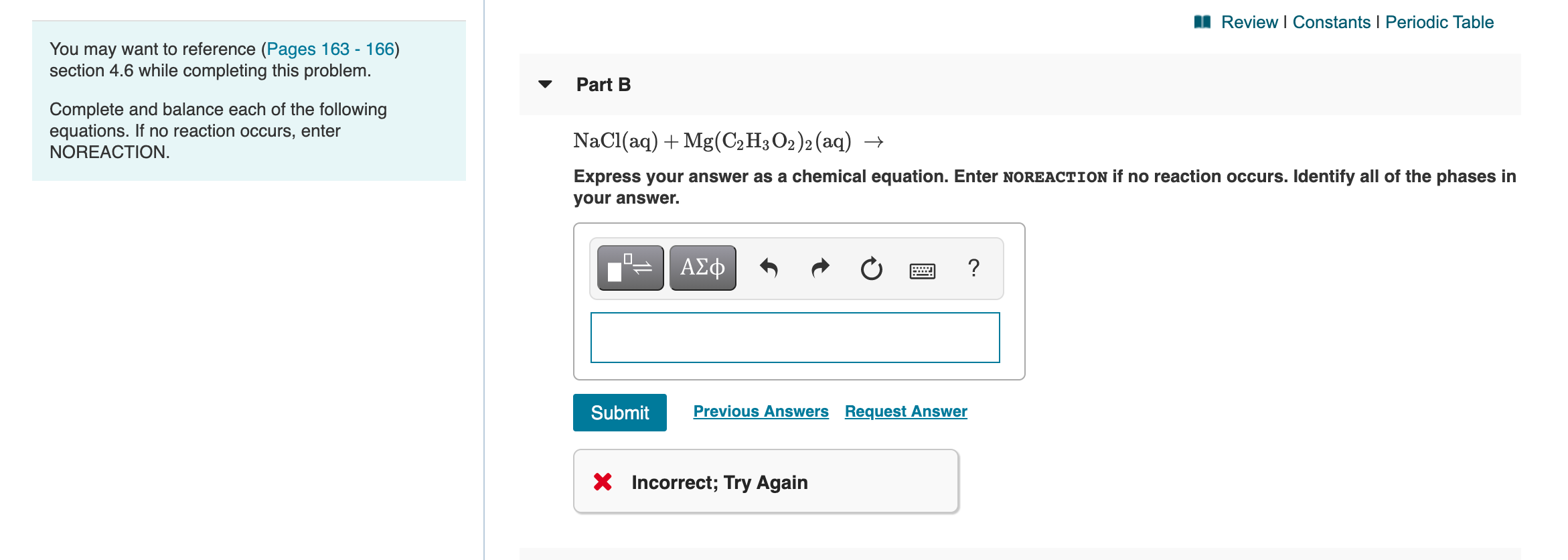Submit the answer
Screen dimensions: 1568x560
click(619, 412)
